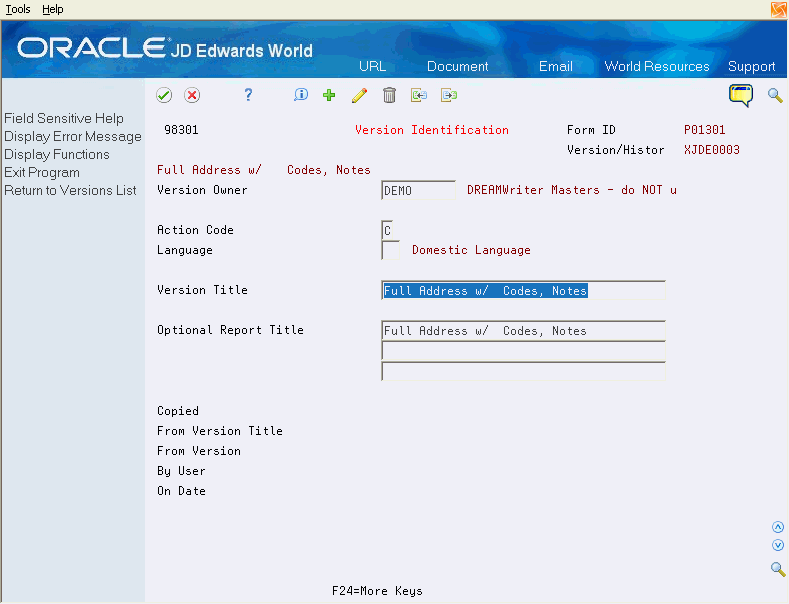The width and height of the screenshot is (789, 604).
Task: Click the version value XJDE0003
Action: (x=712, y=150)
